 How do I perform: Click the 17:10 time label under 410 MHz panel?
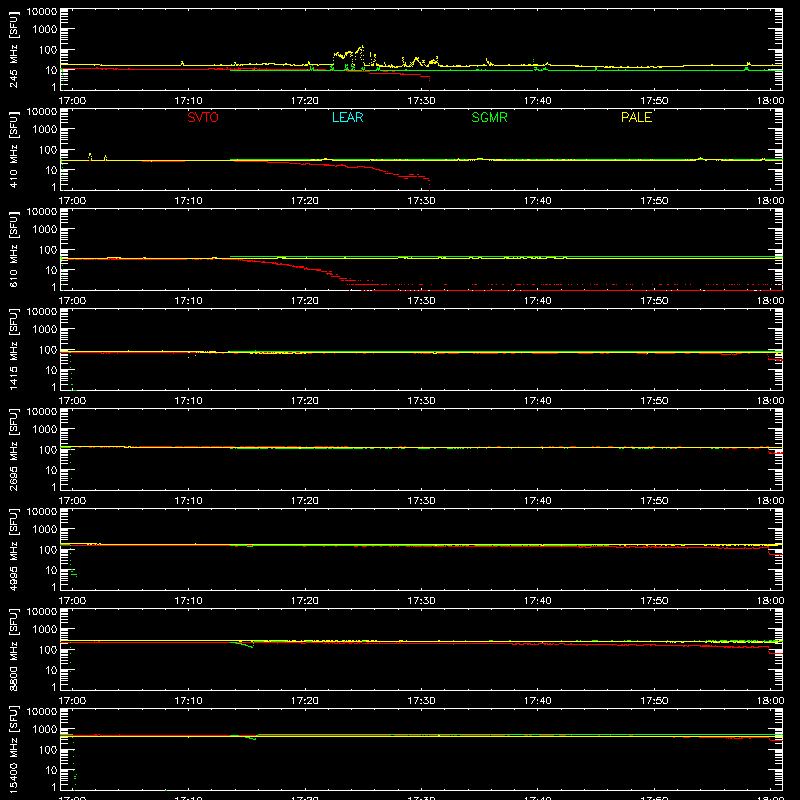(x=188, y=201)
